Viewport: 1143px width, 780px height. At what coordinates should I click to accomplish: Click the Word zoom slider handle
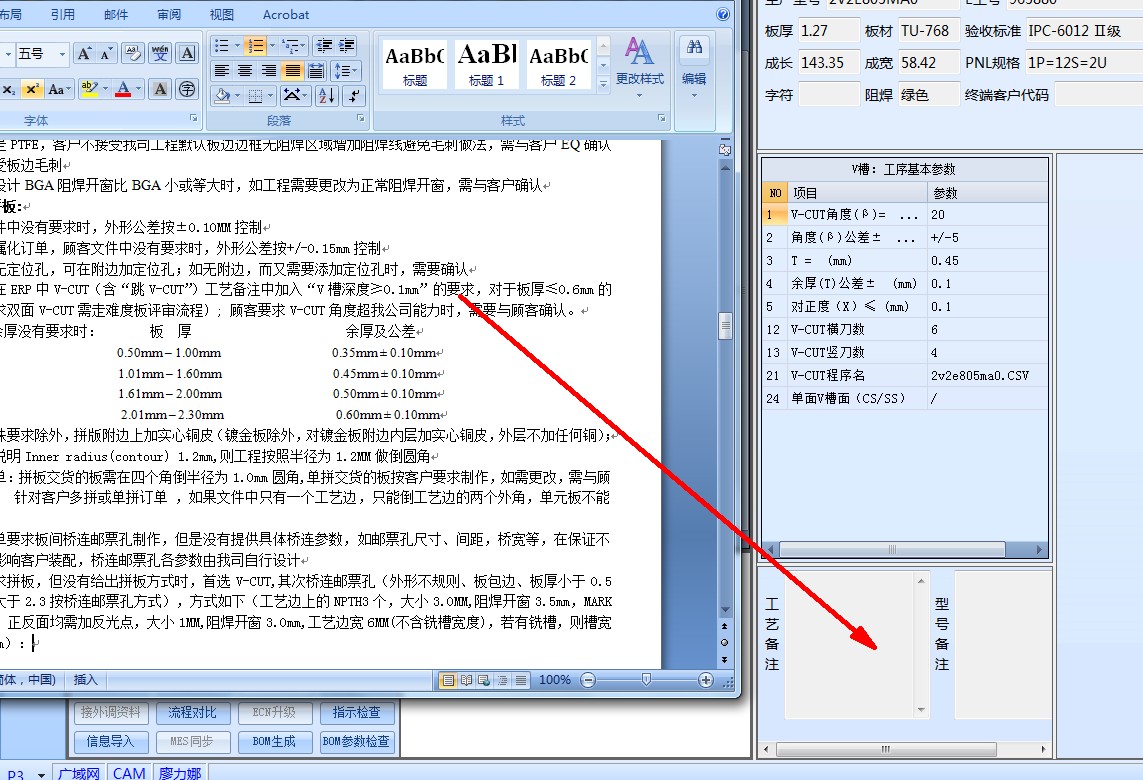646,679
